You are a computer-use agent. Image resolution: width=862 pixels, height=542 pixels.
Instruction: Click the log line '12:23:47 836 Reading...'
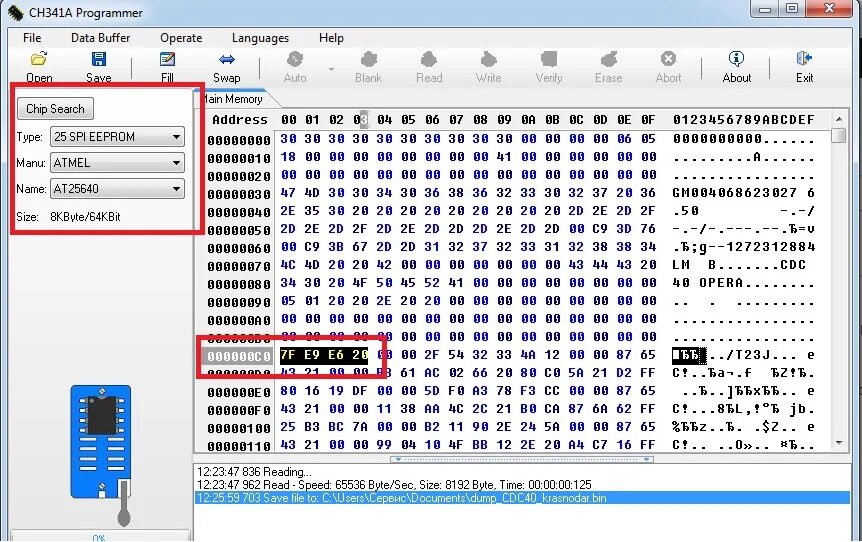pos(254,472)
